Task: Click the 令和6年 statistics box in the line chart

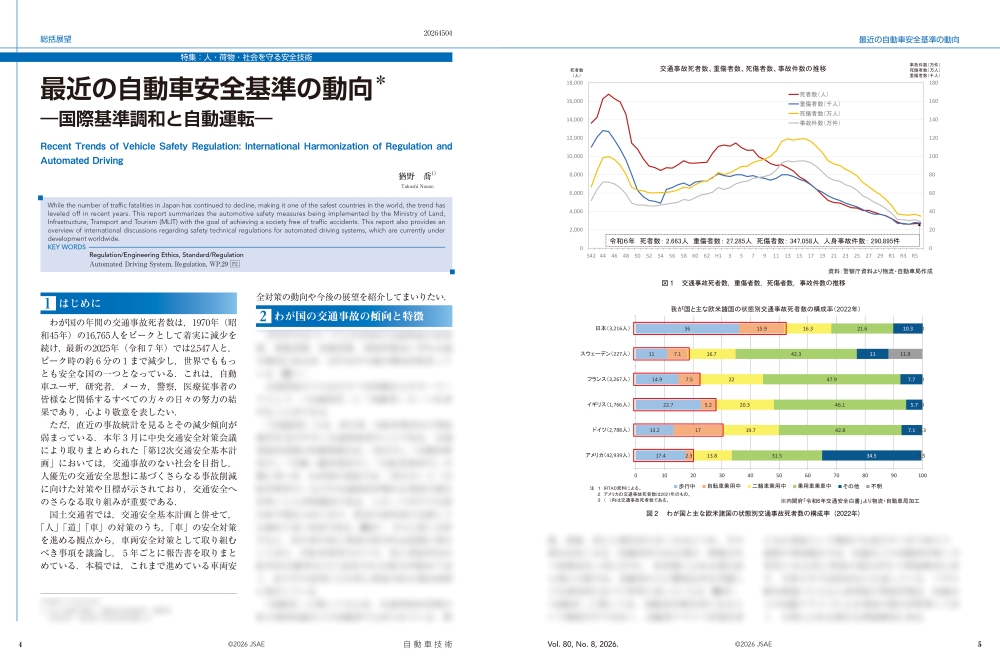Action: point(763,241)
